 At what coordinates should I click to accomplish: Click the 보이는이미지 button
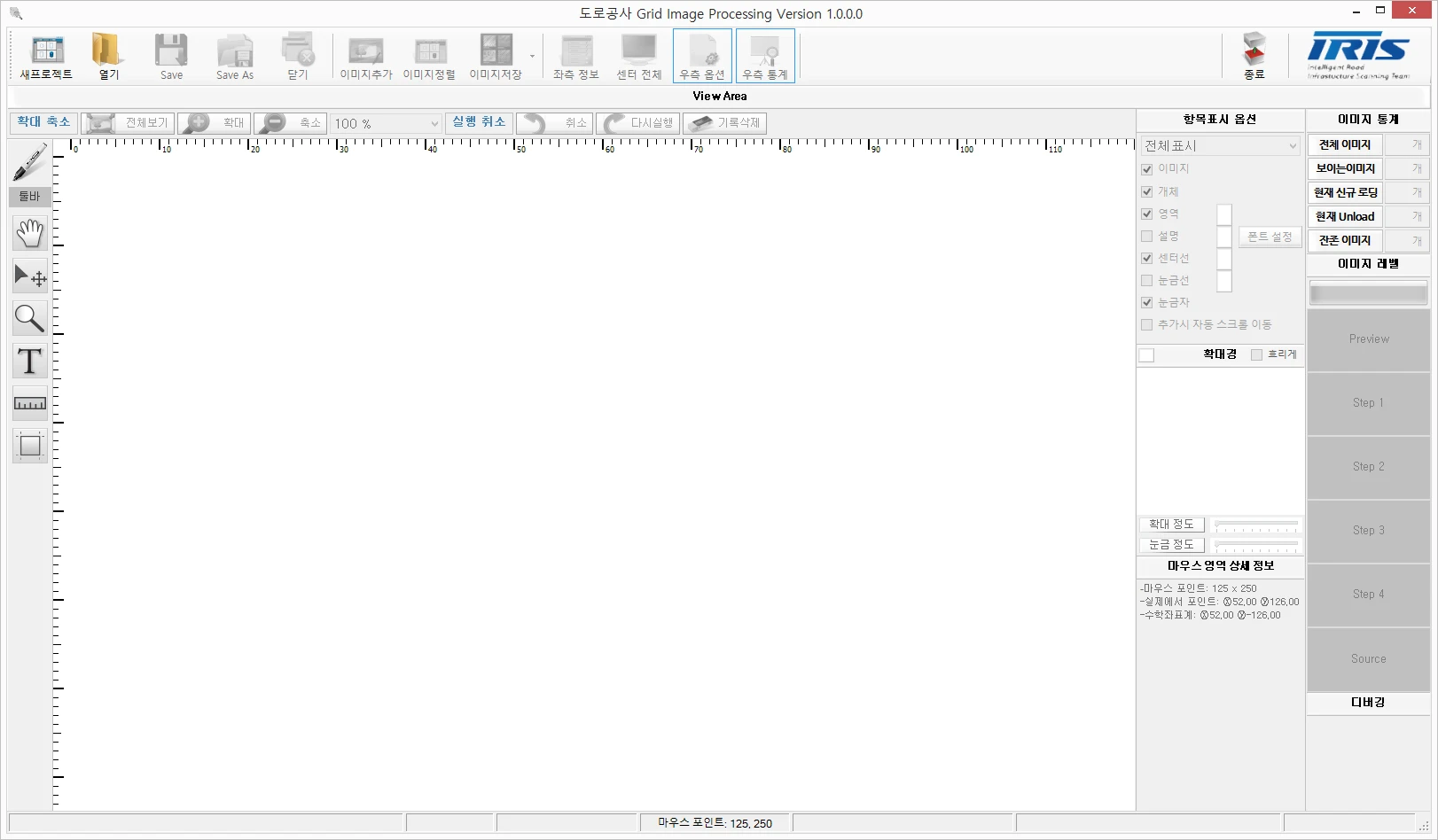coord(1344,168)
